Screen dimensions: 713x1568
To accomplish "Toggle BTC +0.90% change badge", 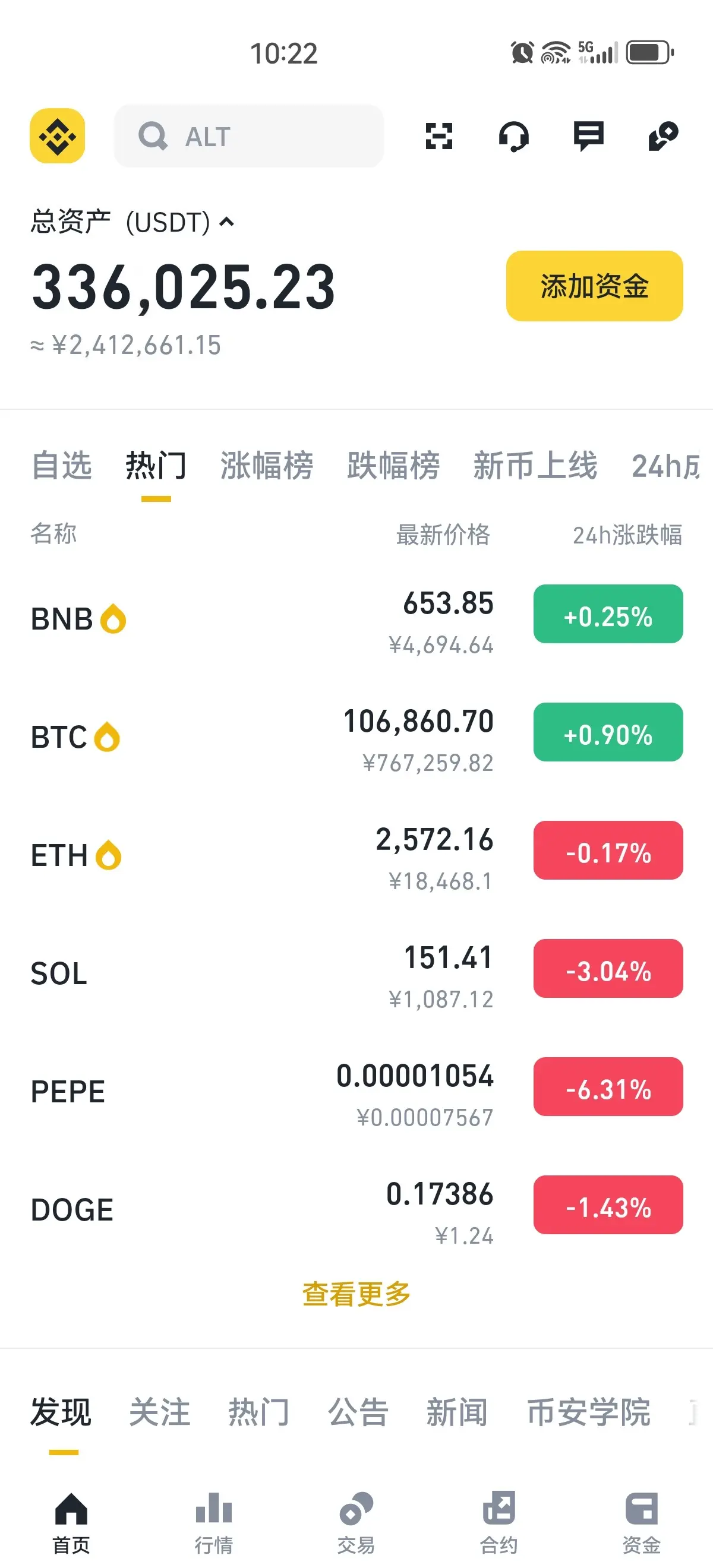I will [x=608, y=732].
